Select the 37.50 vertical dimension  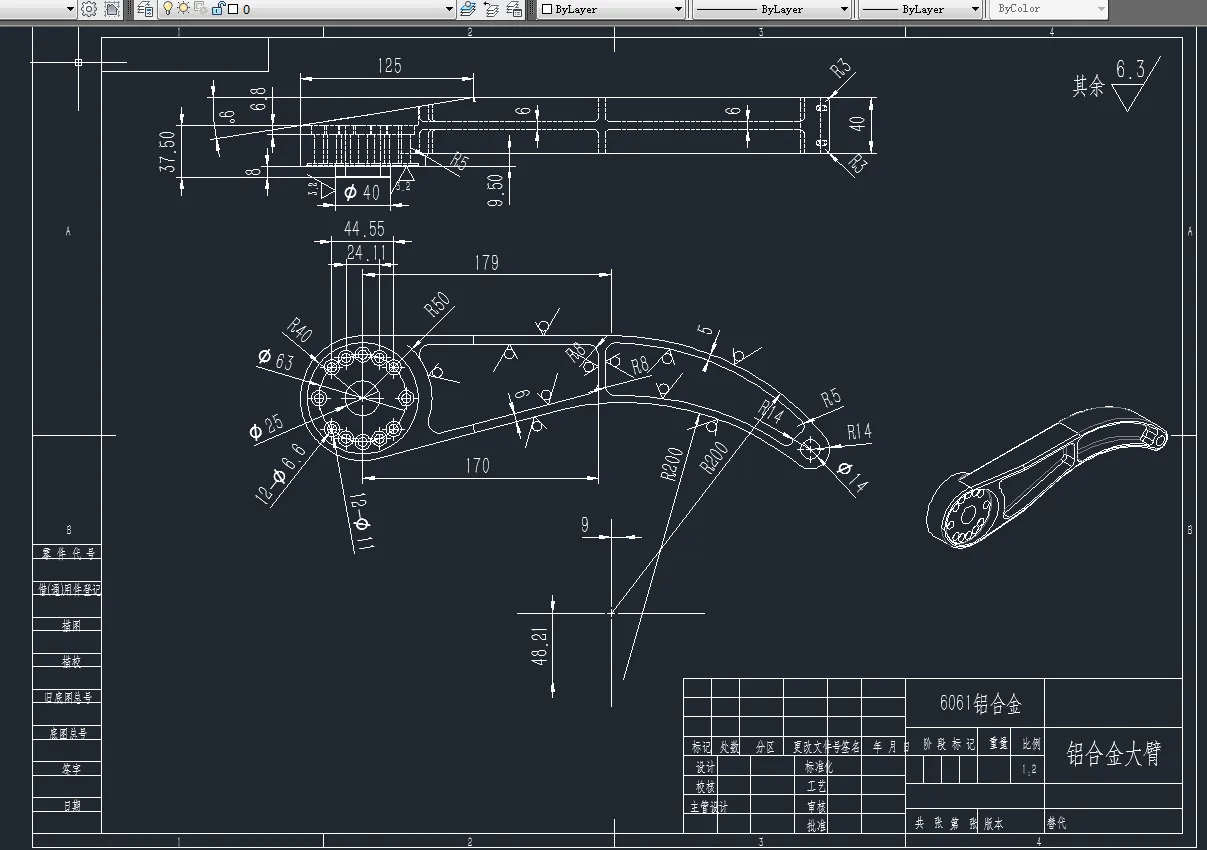[167, 152]
